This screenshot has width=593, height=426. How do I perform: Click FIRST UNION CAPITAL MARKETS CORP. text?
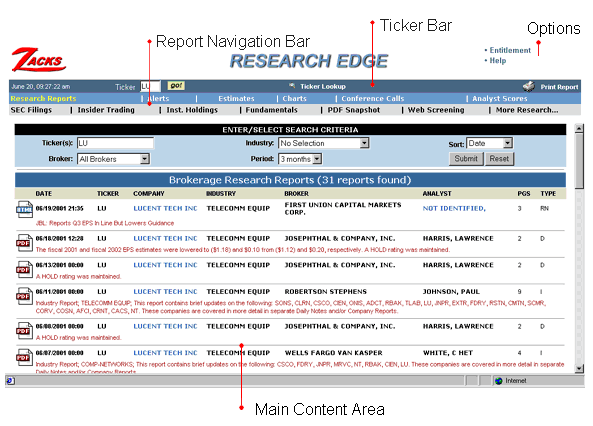[x=343, y=208]
